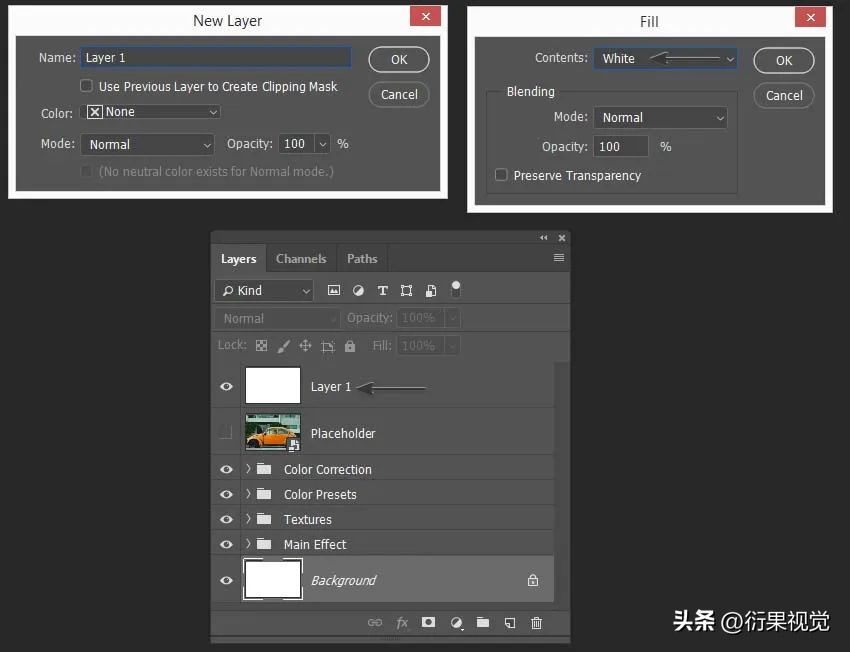This screenshot has width=850, height=652.
Task: Click OK in the New Layer dialog
Action: [x=399, y=60]
